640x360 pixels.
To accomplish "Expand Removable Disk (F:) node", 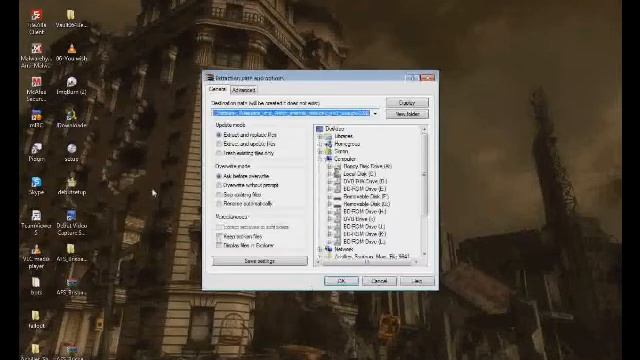I will point(330,196).
